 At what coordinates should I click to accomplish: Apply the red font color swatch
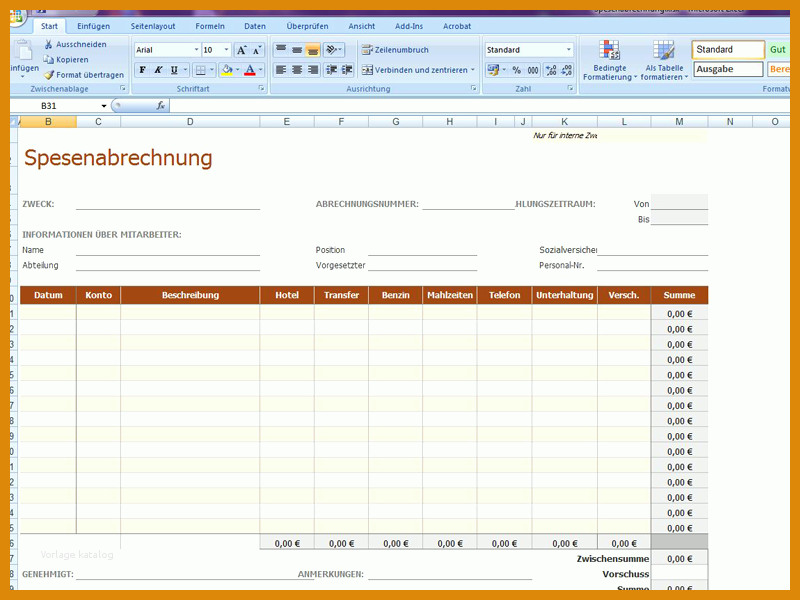(249, 70)
